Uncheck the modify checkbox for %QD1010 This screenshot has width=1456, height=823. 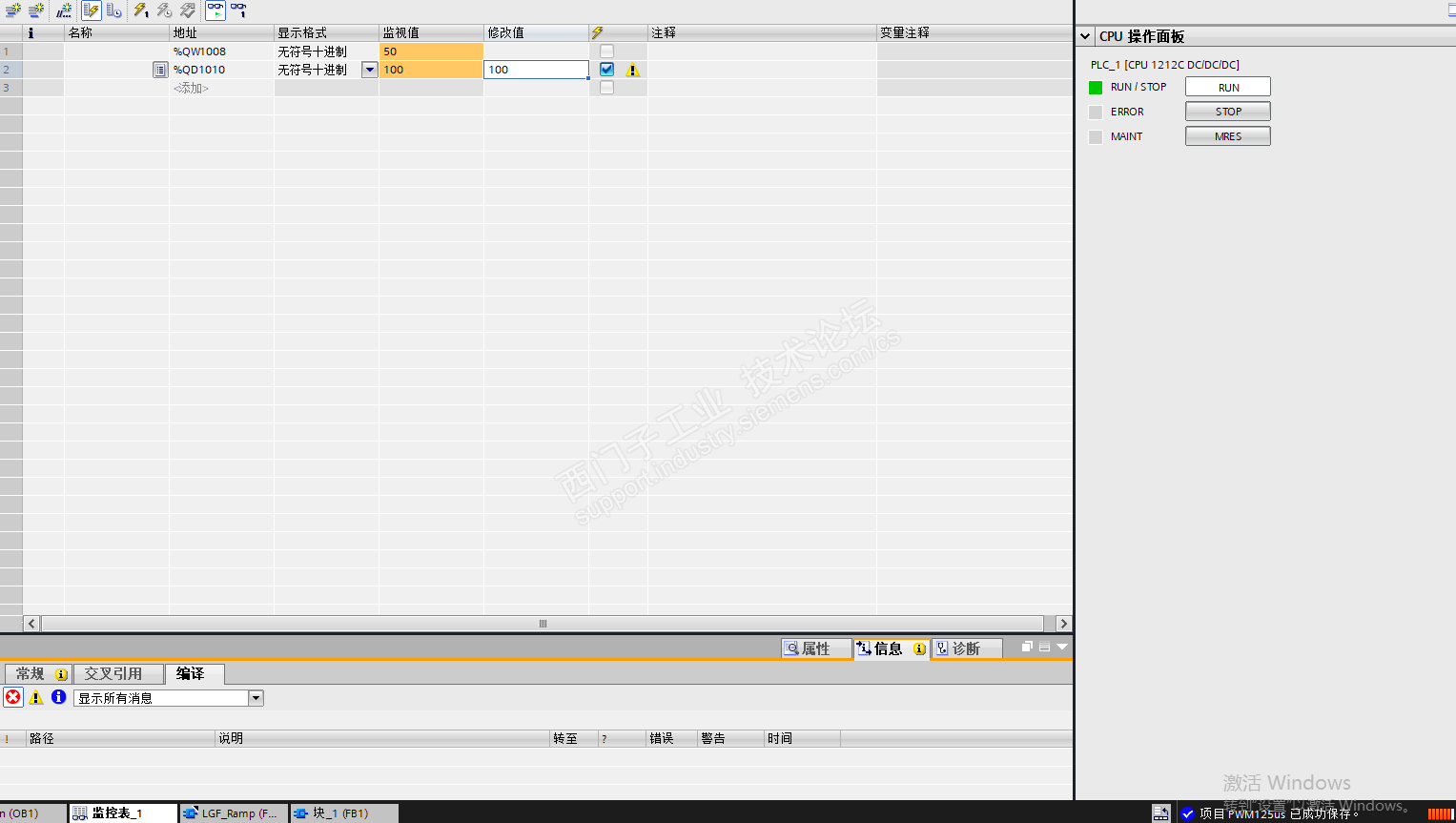click(x=606, y=70)
